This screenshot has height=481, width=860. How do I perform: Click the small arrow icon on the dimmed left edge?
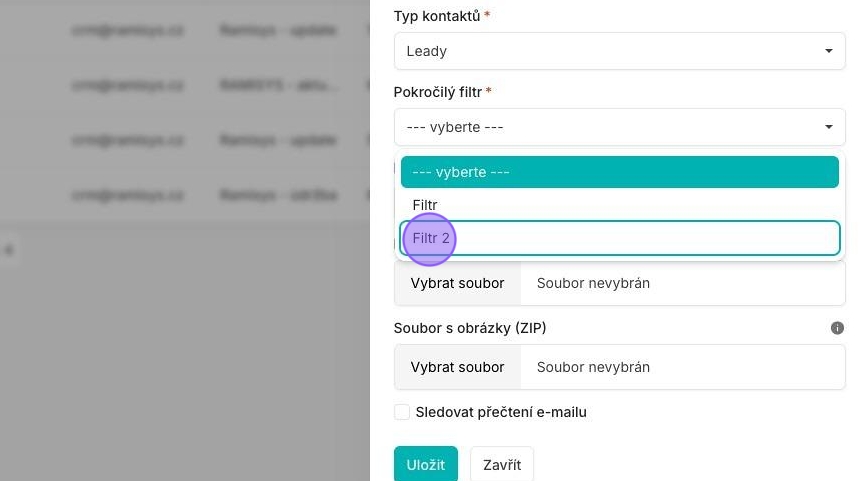8,251
